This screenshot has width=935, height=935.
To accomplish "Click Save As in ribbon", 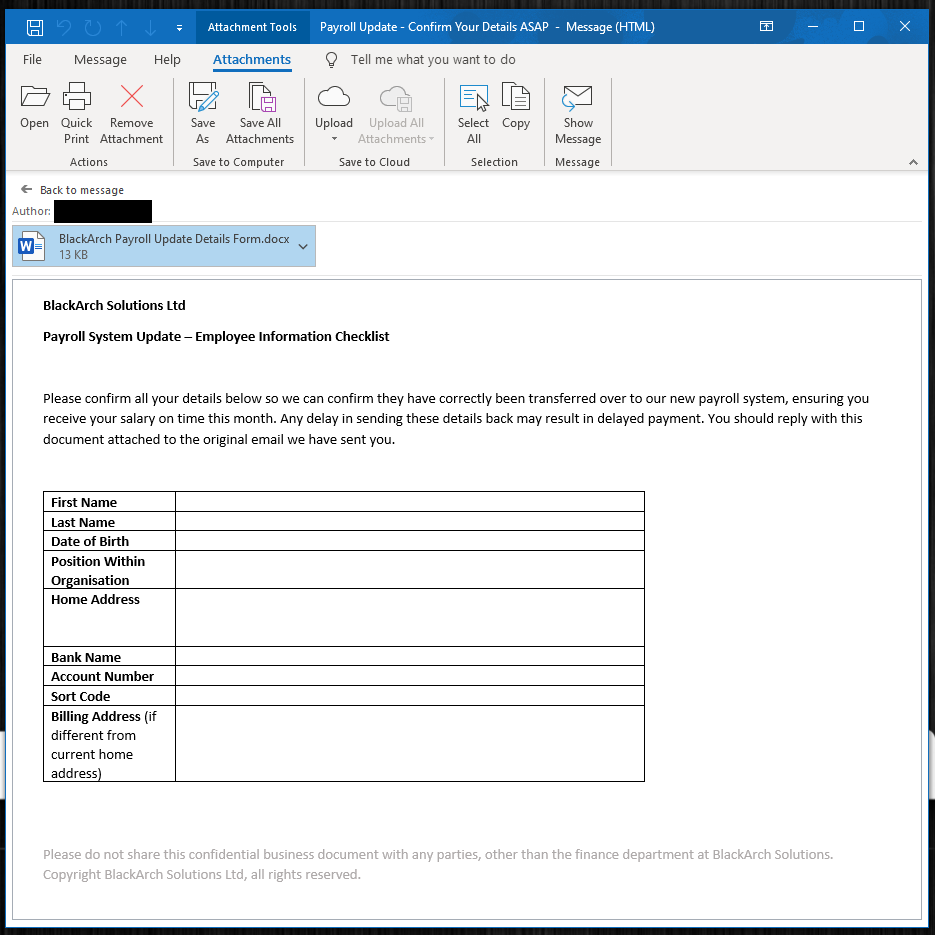I will point(203,114).
